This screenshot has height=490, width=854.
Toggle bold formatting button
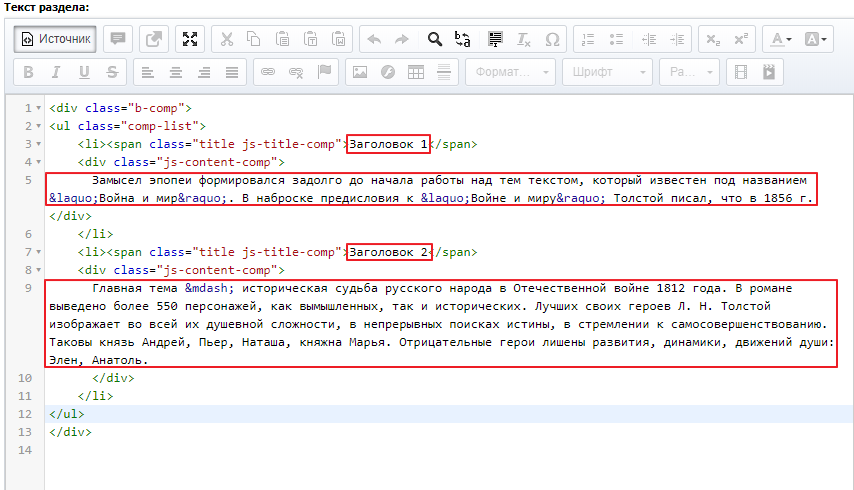coord(28,72)
